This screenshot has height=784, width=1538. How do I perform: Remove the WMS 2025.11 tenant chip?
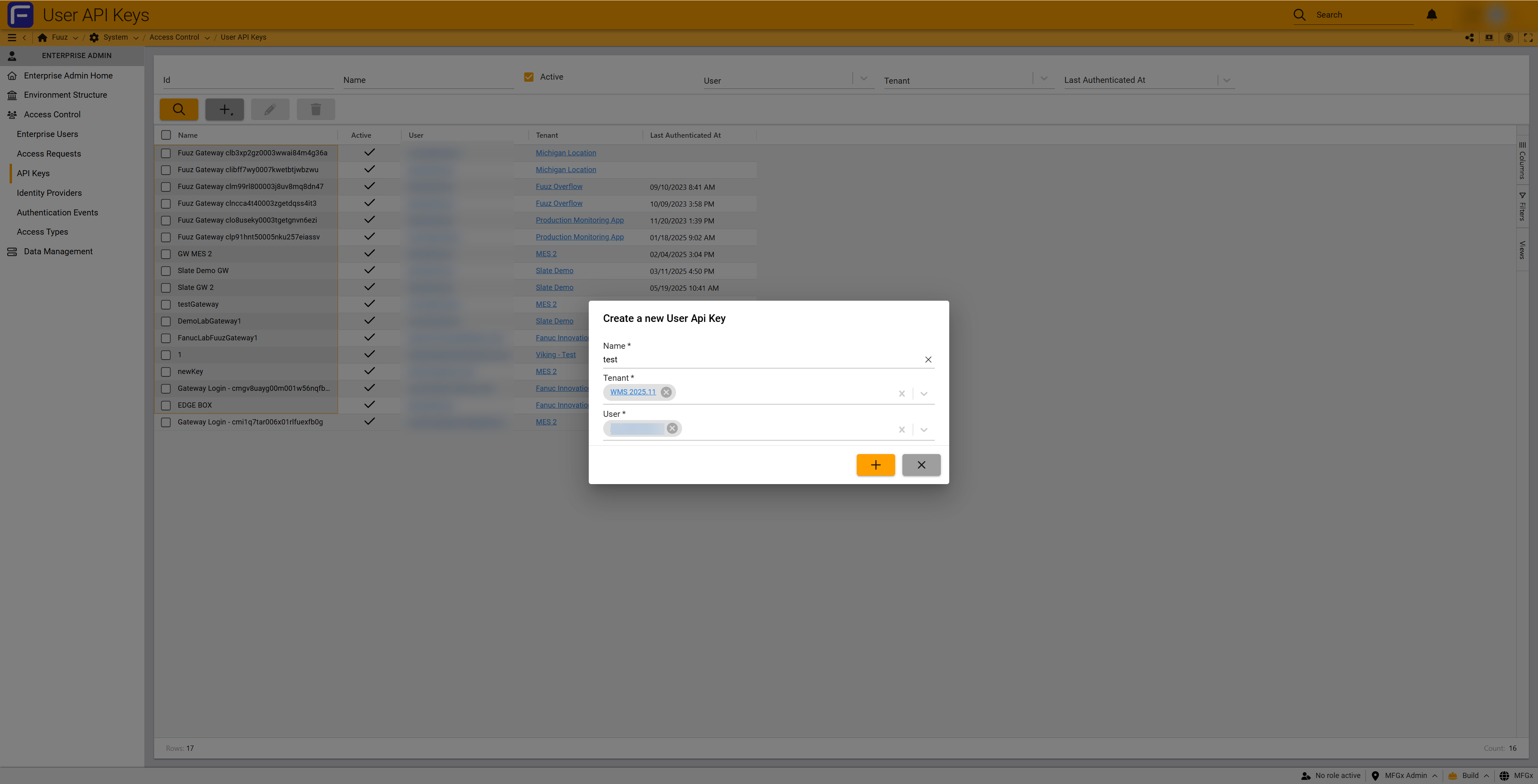(666, 392)
